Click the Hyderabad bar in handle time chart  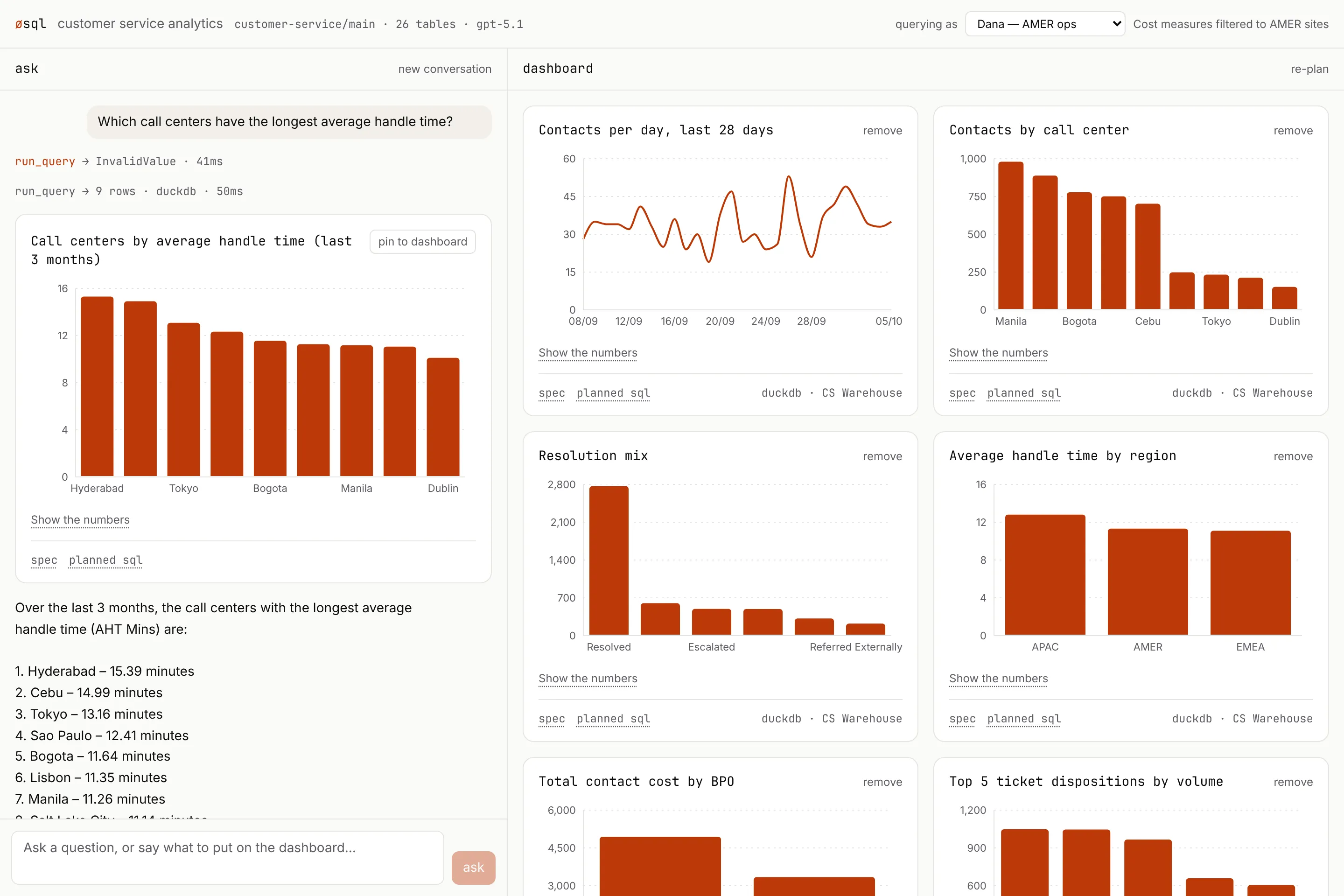point(97,386)
